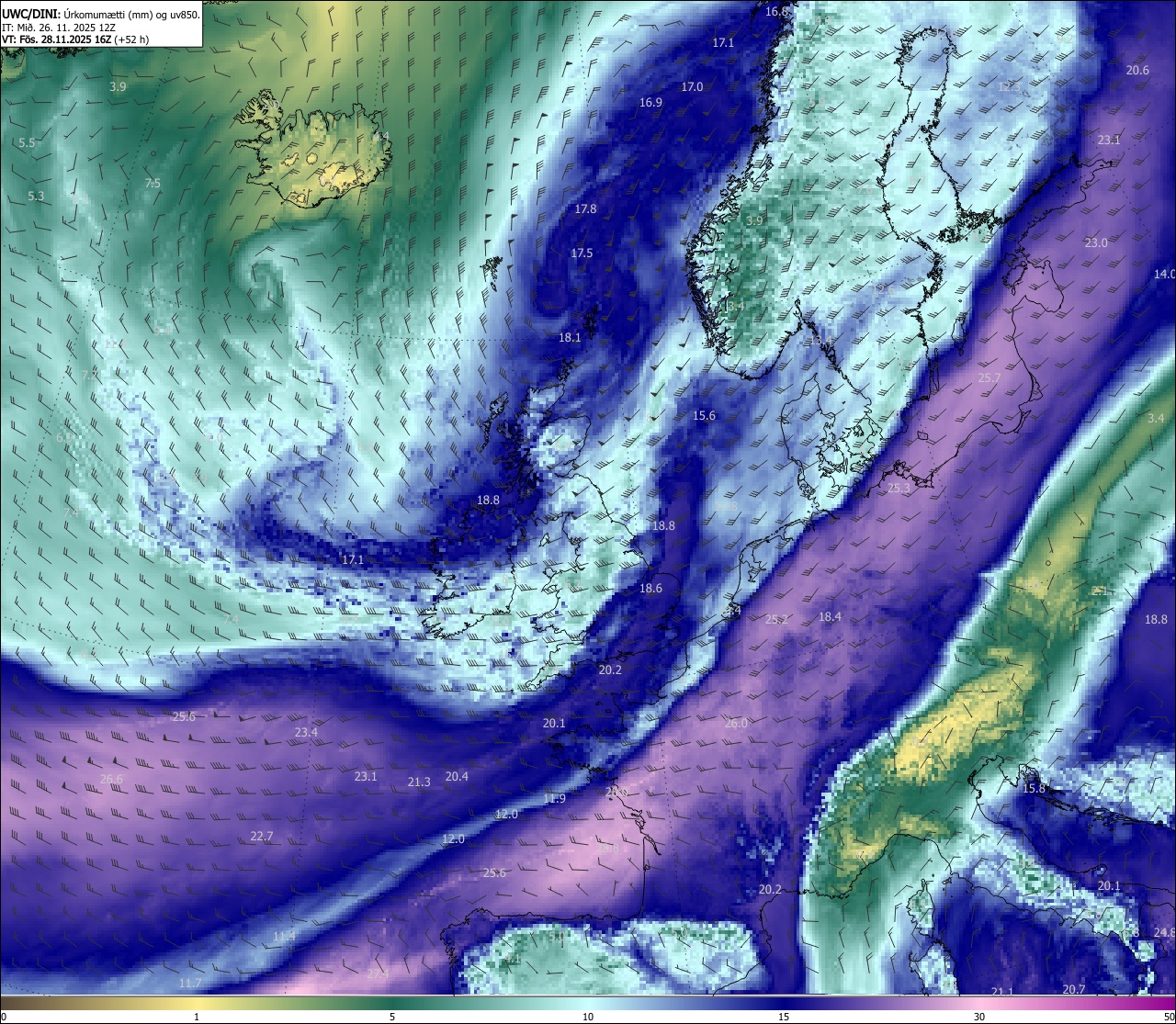Viewport: 1176px width, 1024px height.
Task: Select the 17.5 value label
Action: 582,253
